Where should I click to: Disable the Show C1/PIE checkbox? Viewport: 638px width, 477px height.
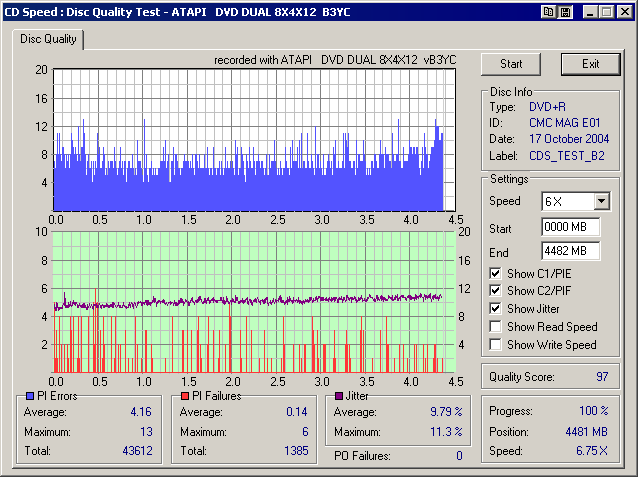coord(496,274)
